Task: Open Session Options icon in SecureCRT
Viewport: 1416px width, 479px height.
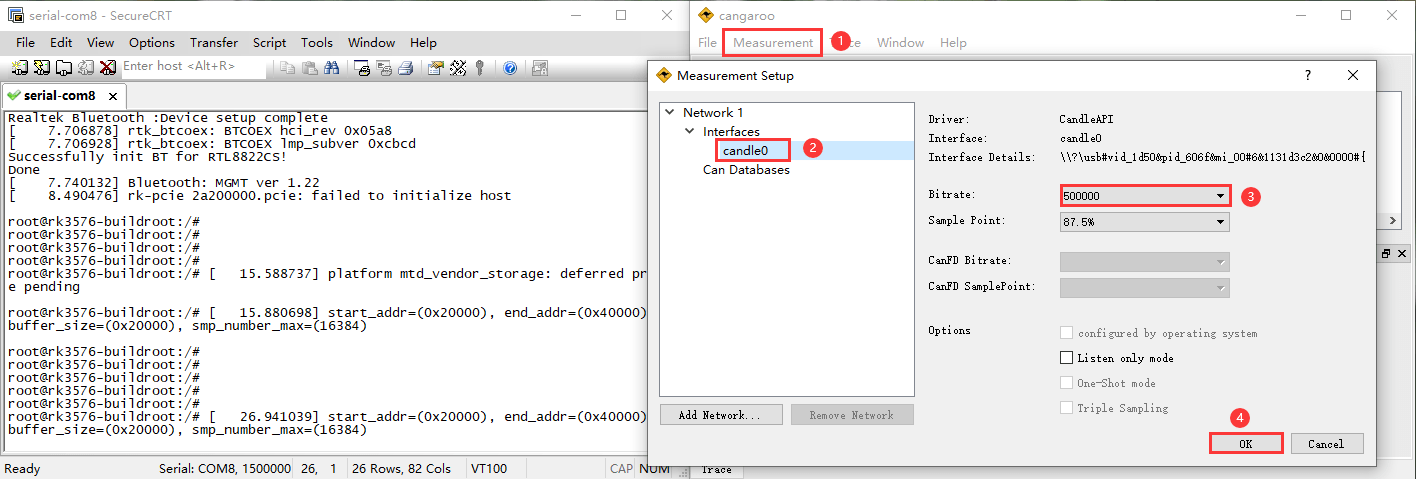Action: coord(436,68)
